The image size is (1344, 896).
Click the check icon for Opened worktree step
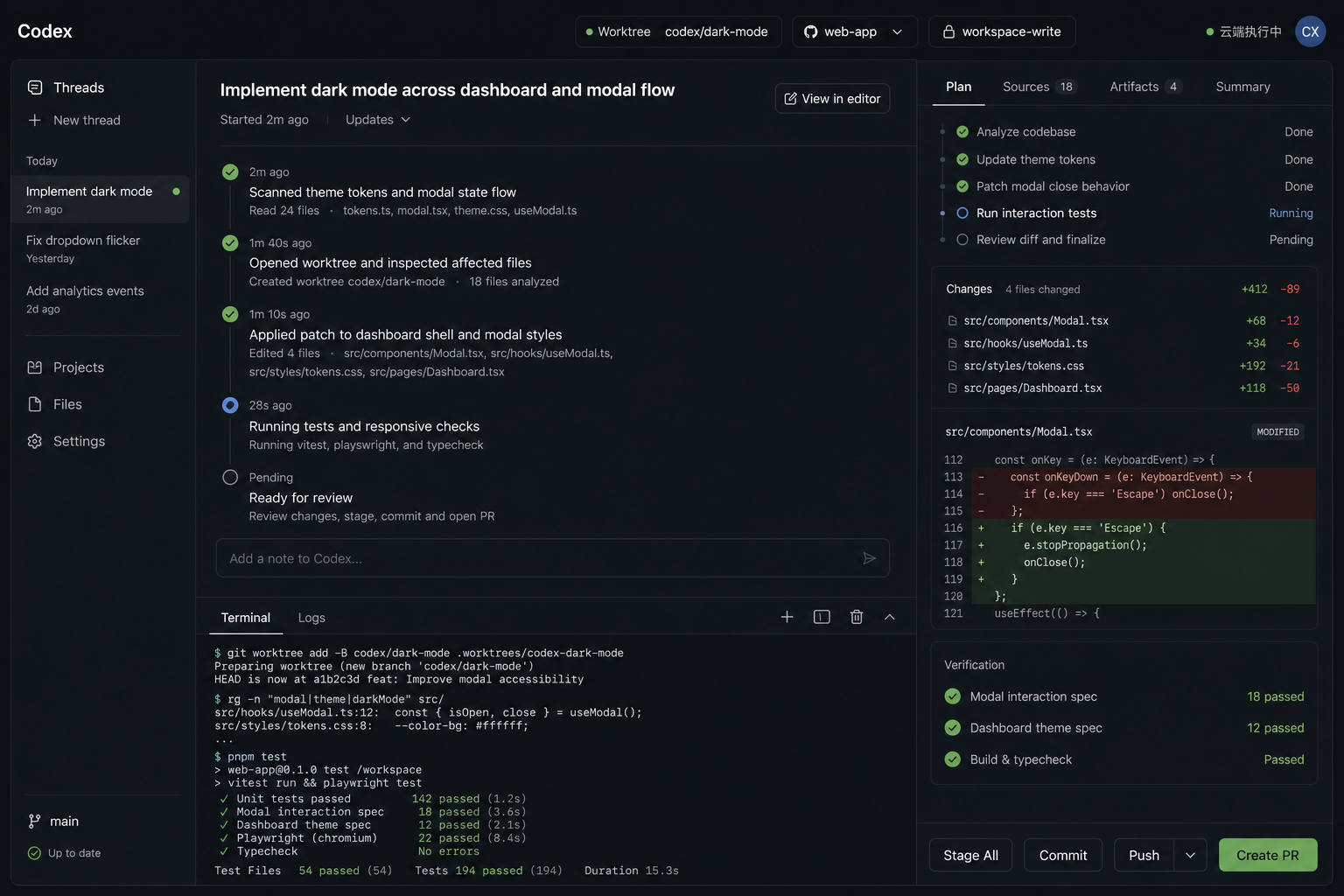pyautogui.click(x=230, y=243)
